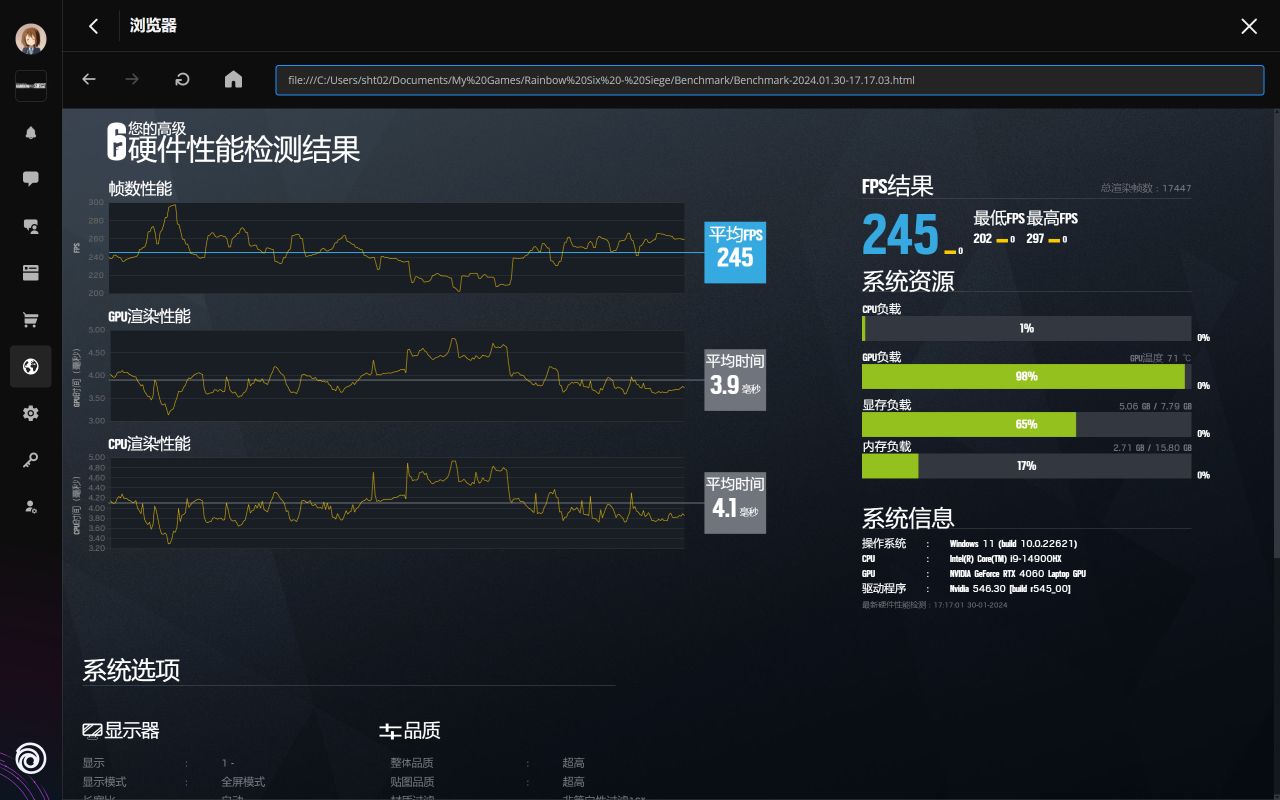The image size is (1280, 800).
Task: Click the 2.71 GB / 15.80 GB text
Action: click(1153, 448)
